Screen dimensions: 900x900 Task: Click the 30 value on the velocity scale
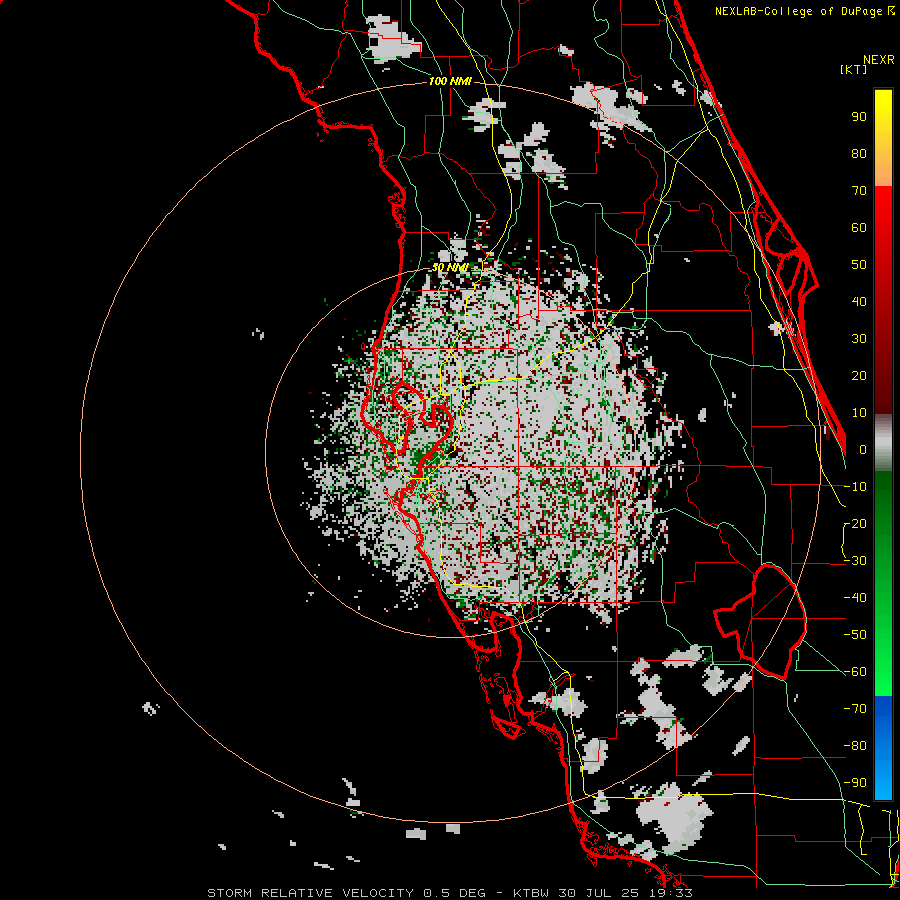(x=859, y=339)
